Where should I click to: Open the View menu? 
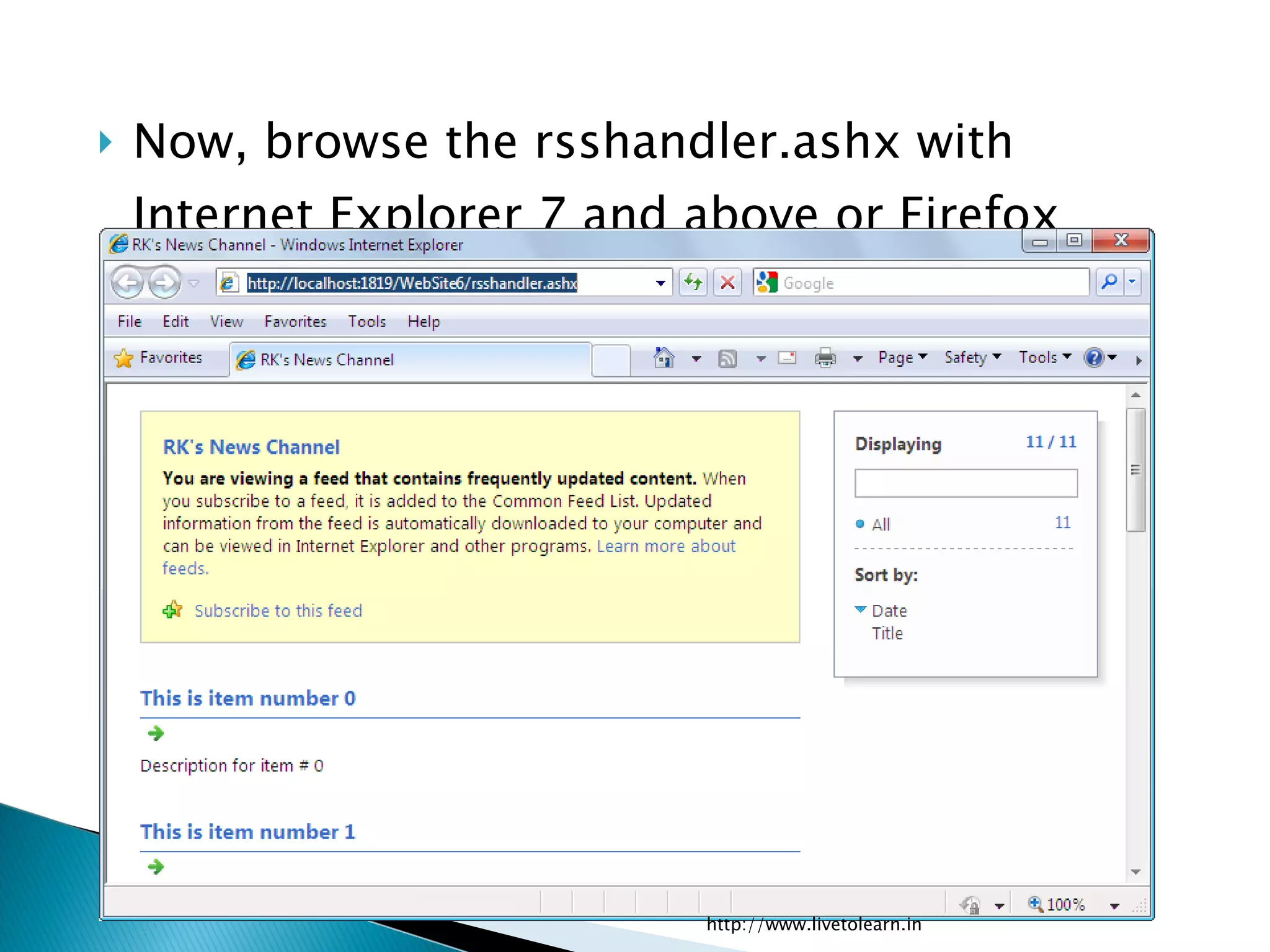[x=226, y=322]
